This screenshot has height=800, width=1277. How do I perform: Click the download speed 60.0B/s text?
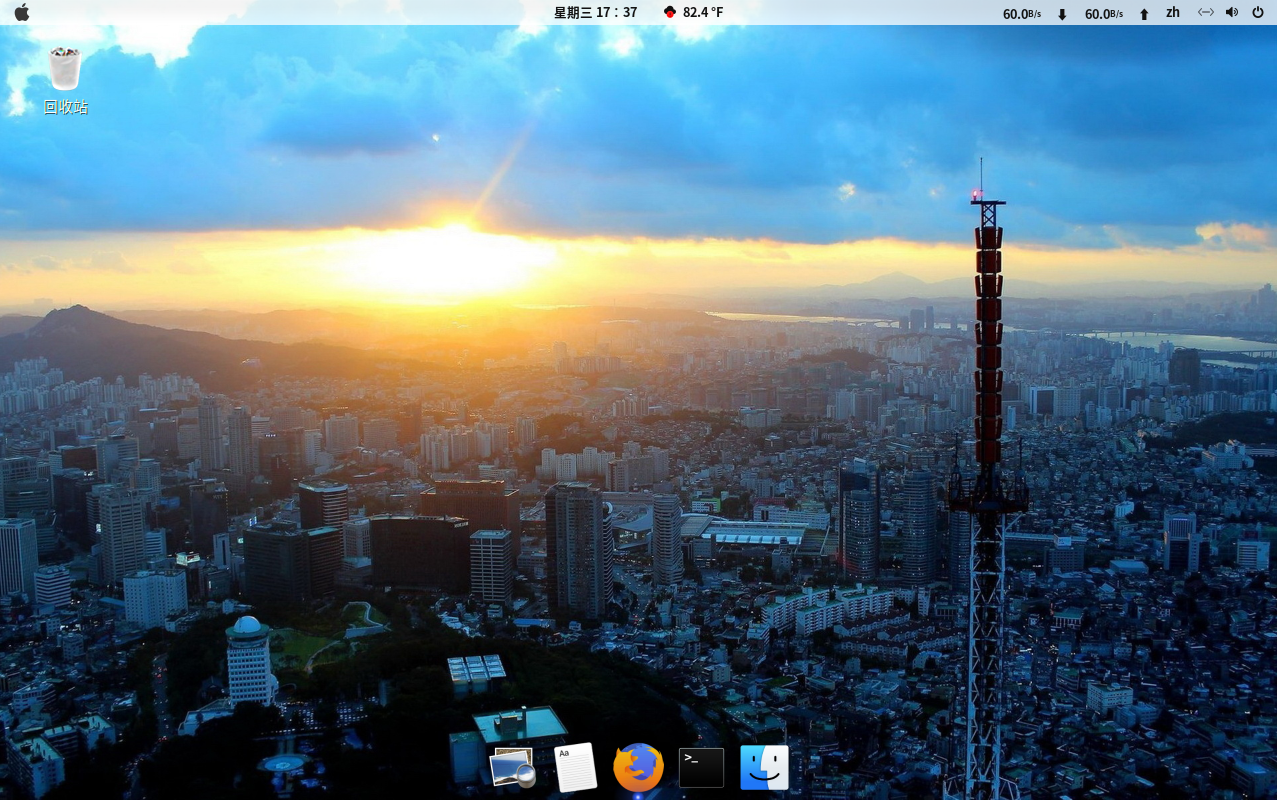(x=1021, y=14)
